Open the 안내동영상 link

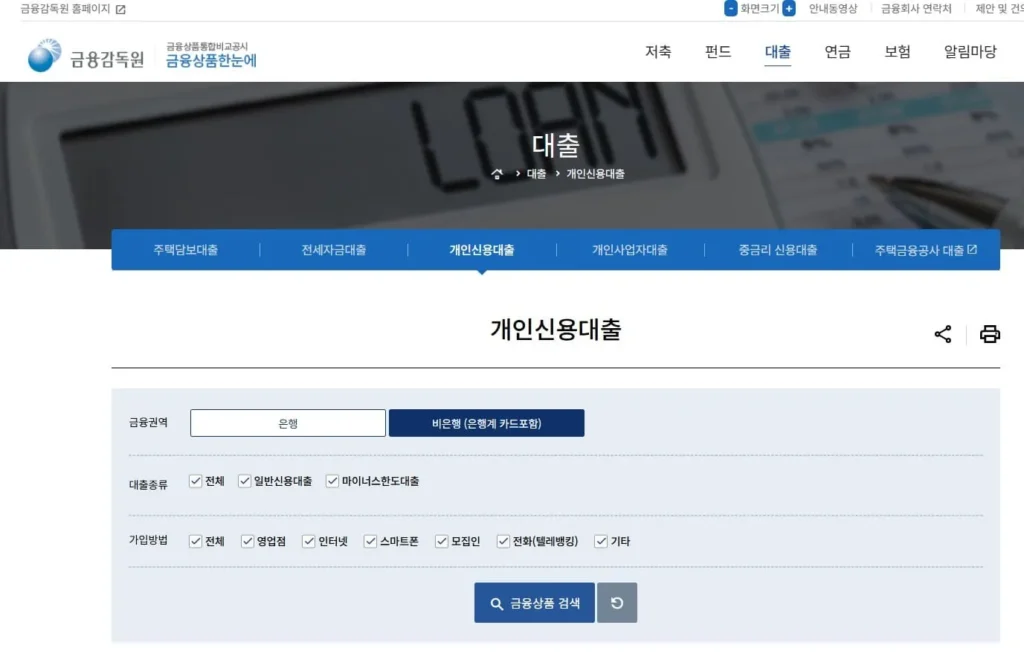tap(833, 8)
